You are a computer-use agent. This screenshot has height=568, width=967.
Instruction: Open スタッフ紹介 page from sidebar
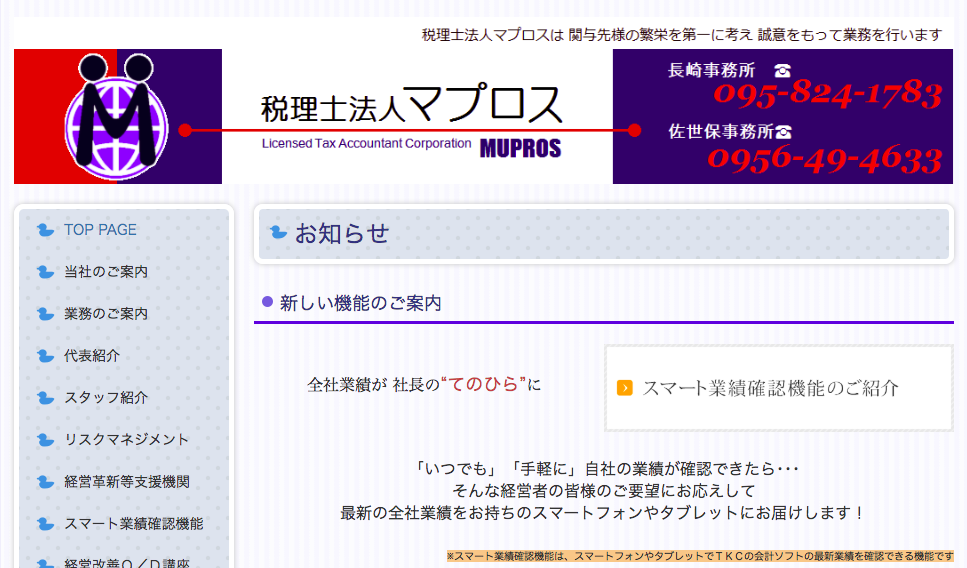click(x=106, y=398)
